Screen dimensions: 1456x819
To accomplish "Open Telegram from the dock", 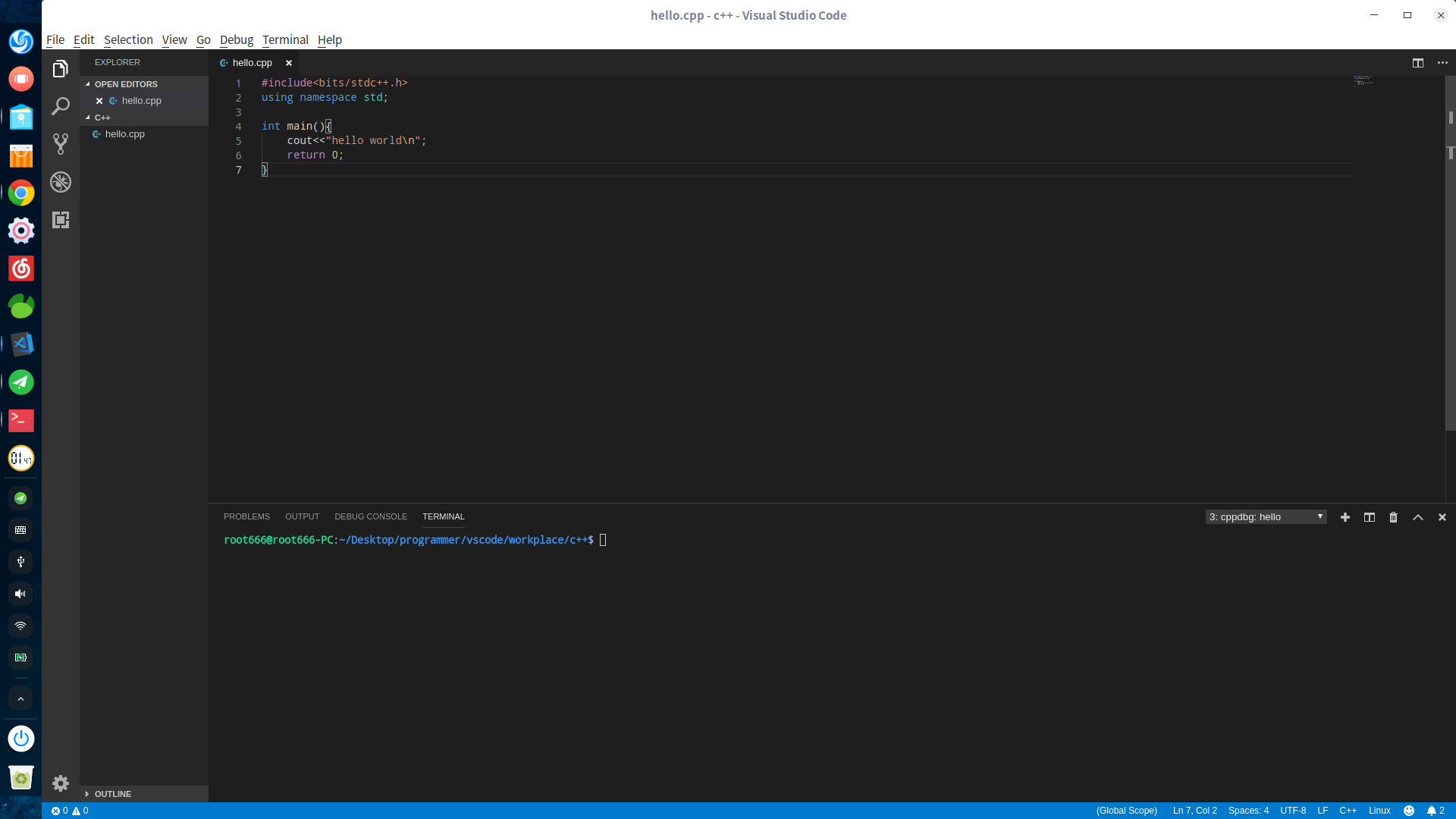I will [21, 382].
